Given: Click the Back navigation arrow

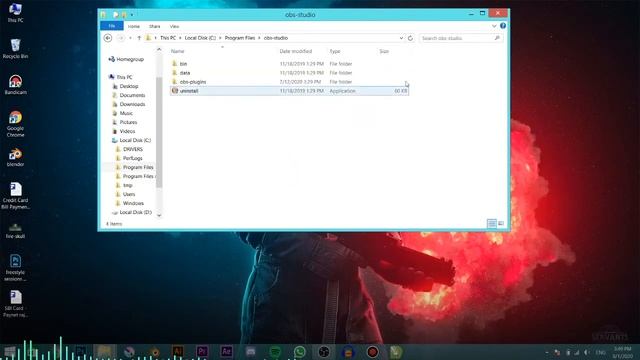Looking at the screenshot, I should pos(108,38).
